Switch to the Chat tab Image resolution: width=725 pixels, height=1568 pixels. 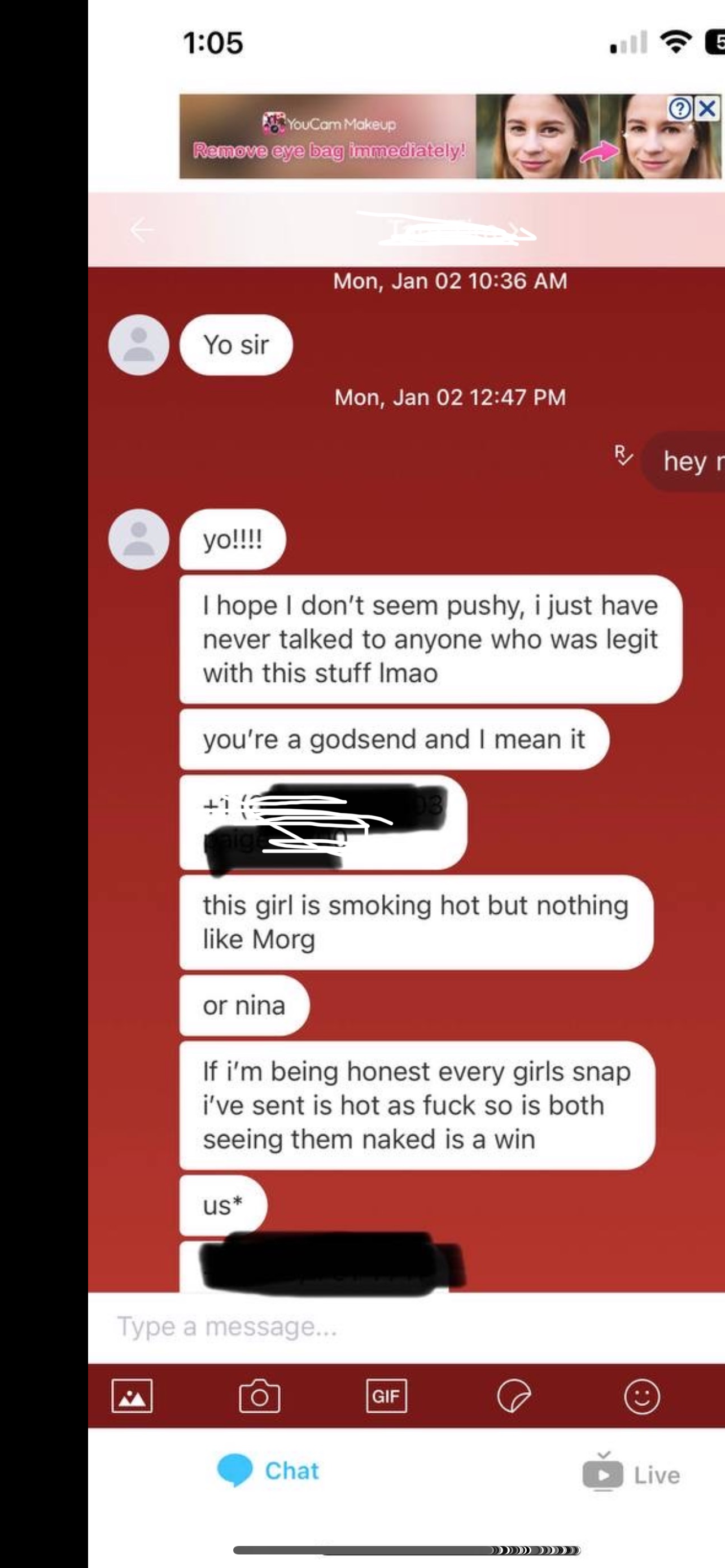268,1470
